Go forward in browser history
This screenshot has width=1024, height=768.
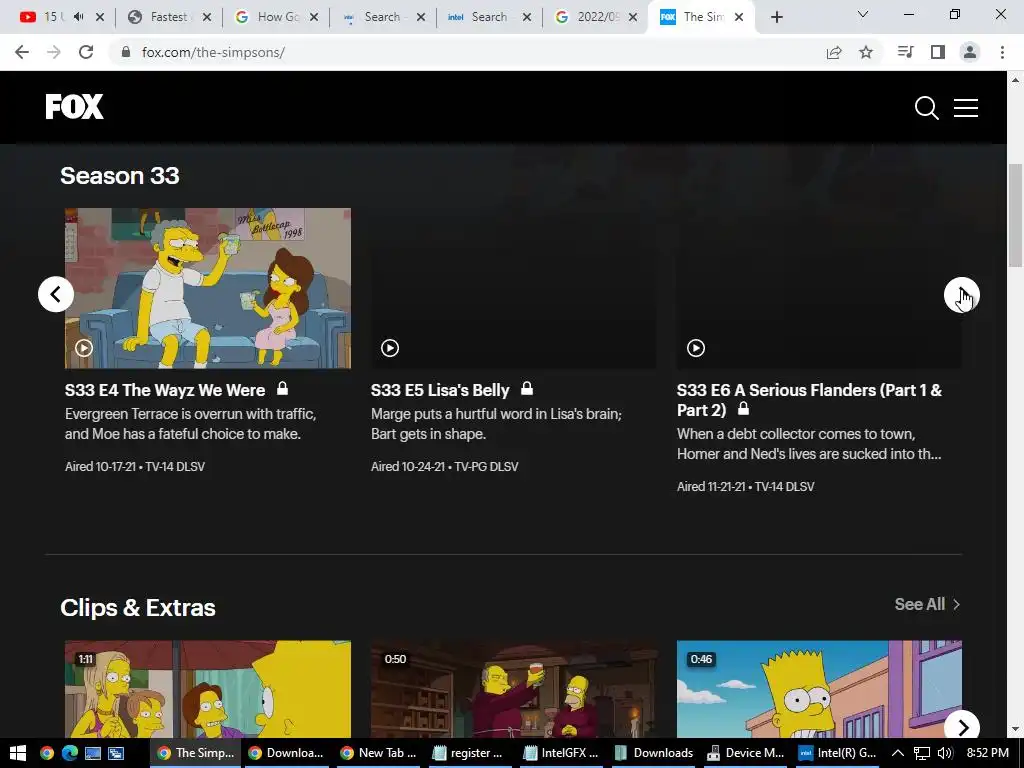(x=54, y=52)
